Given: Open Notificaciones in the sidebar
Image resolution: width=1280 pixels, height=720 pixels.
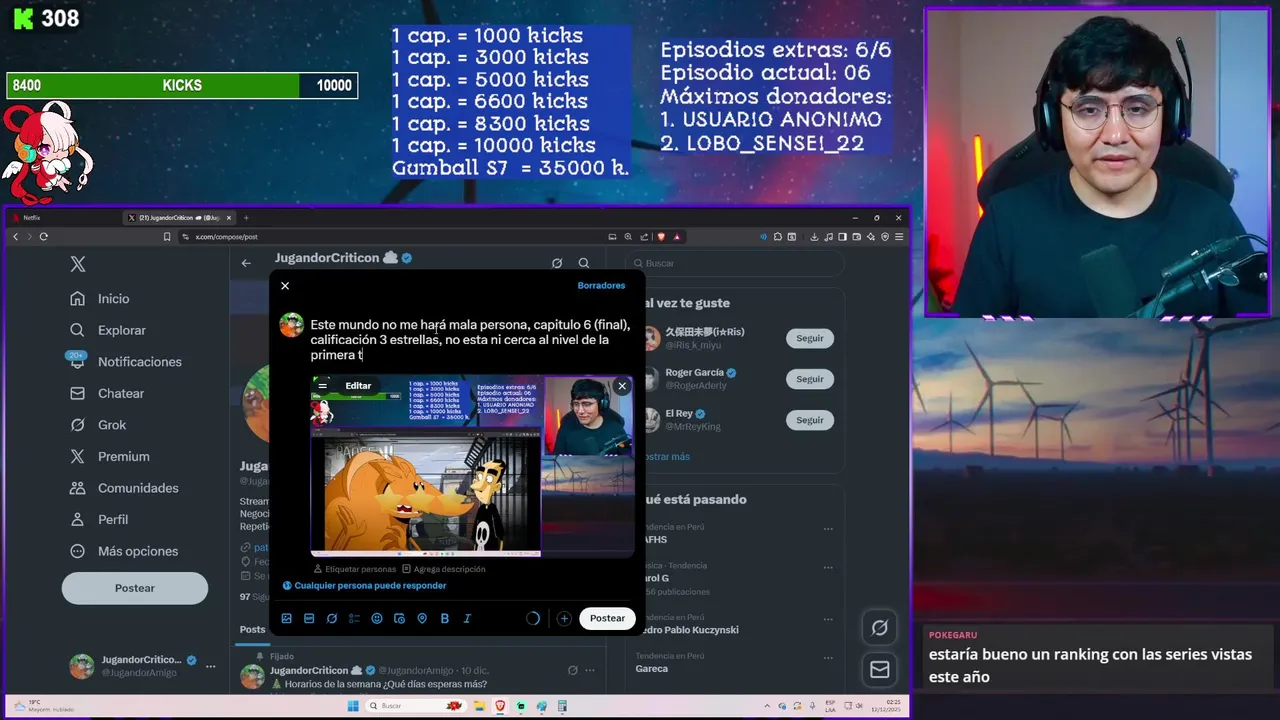Looking at the screenshot, I should [x=126, y=362].
